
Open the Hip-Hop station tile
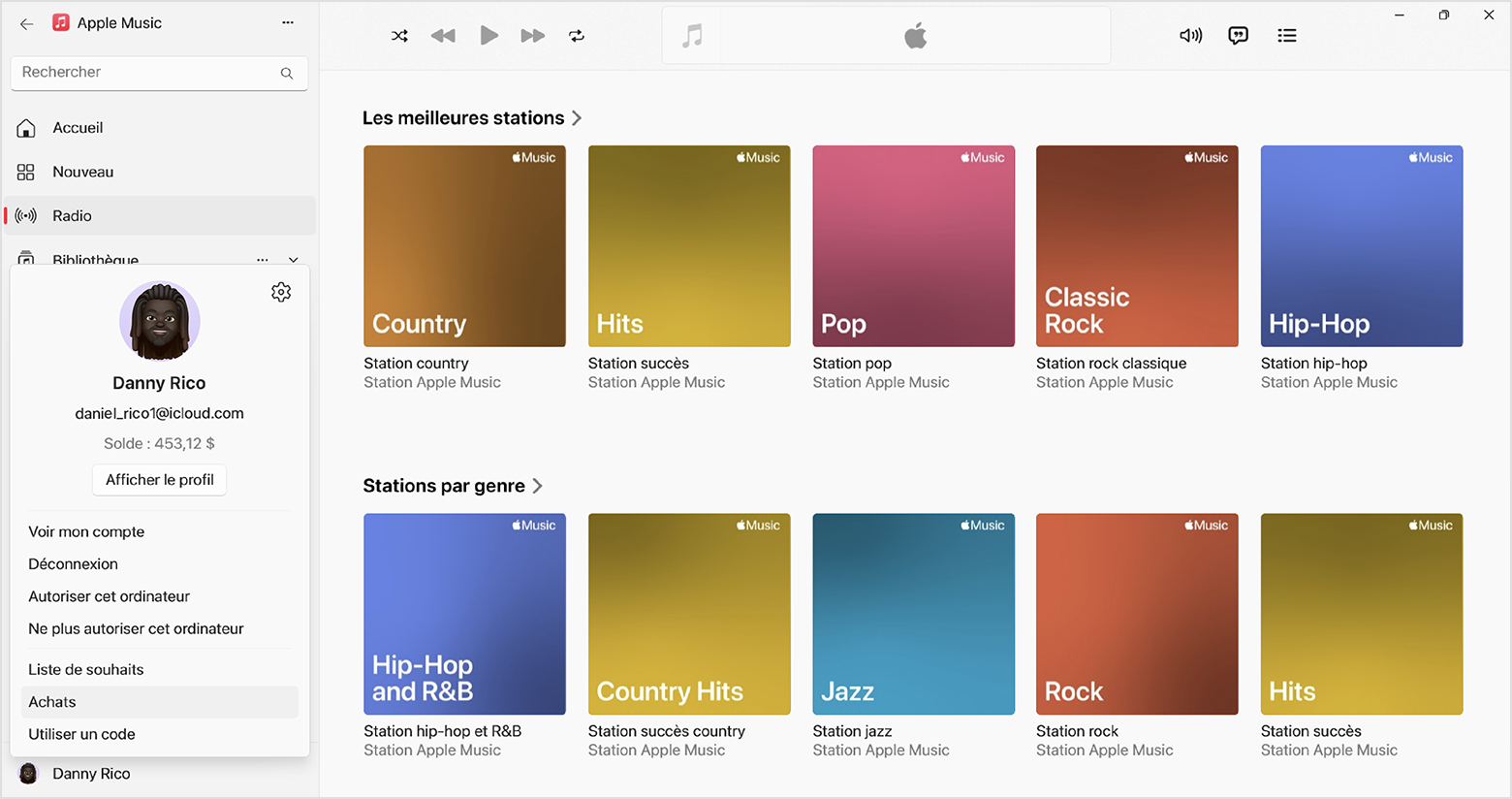1362,246
